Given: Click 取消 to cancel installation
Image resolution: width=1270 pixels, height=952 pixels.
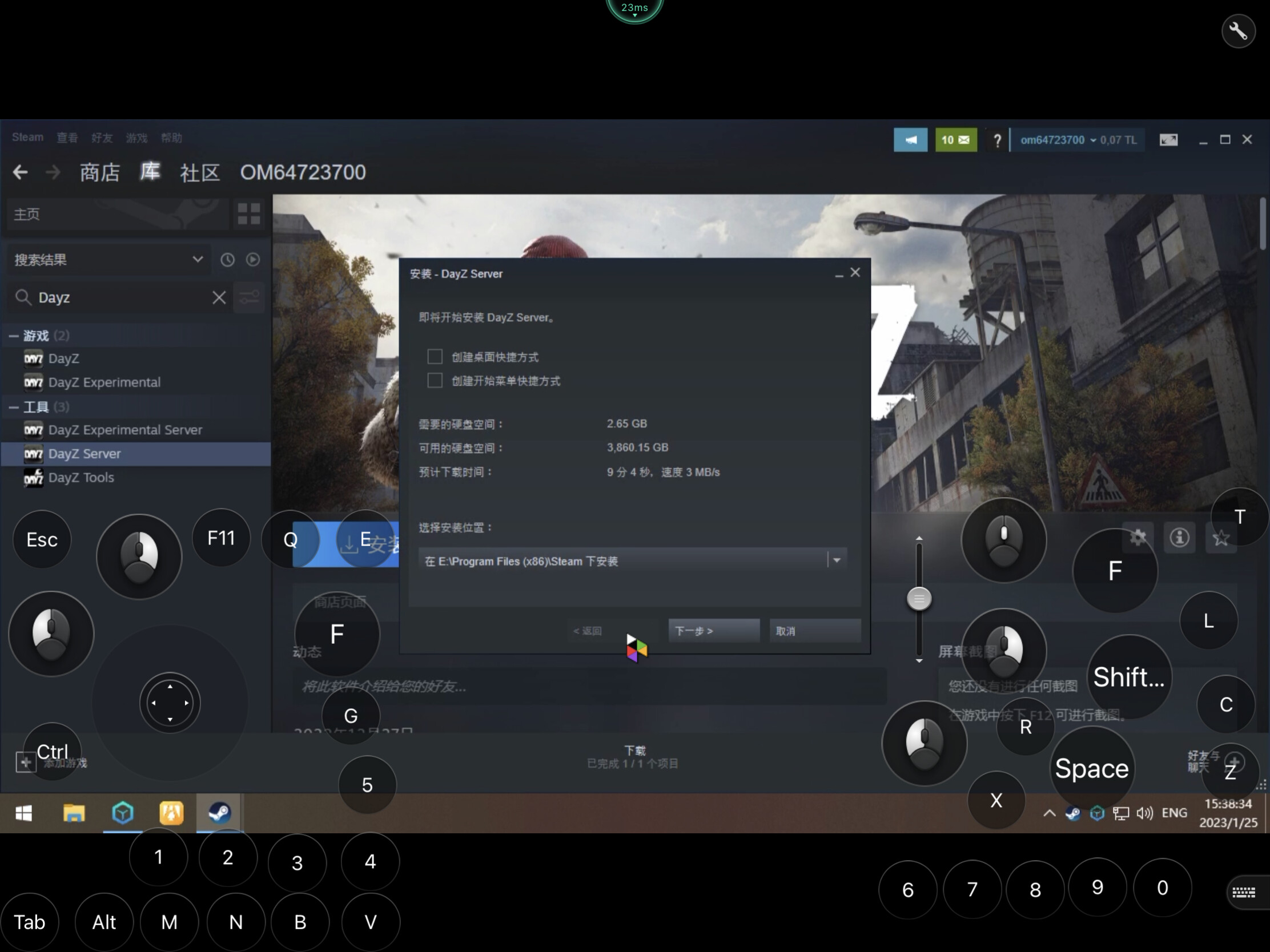Looking at the screenshot, I should (815, 631).
